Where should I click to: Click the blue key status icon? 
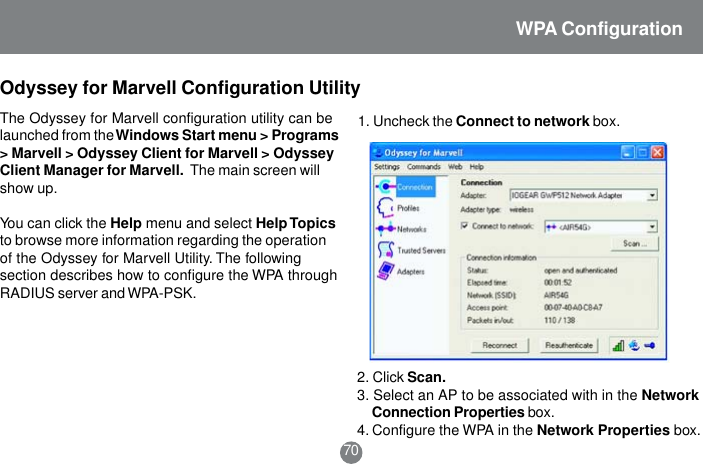650,345
